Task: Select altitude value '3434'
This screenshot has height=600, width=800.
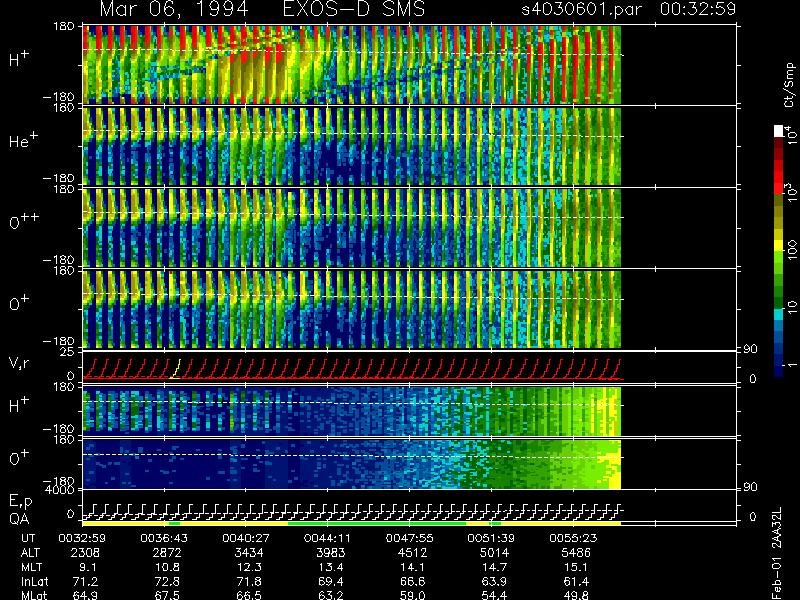Action: tap(249, 553)
